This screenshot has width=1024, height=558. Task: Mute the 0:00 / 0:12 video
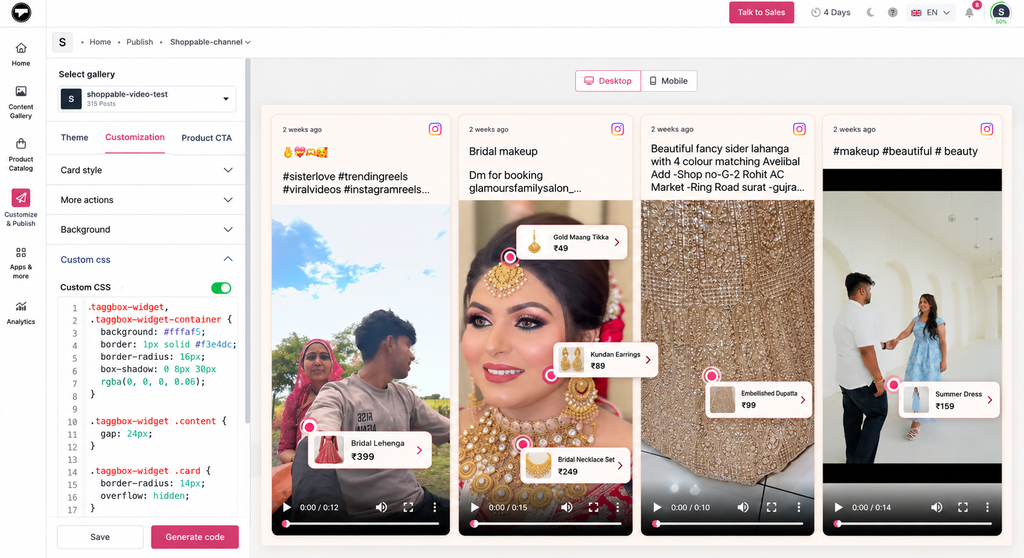coord(381,507)
